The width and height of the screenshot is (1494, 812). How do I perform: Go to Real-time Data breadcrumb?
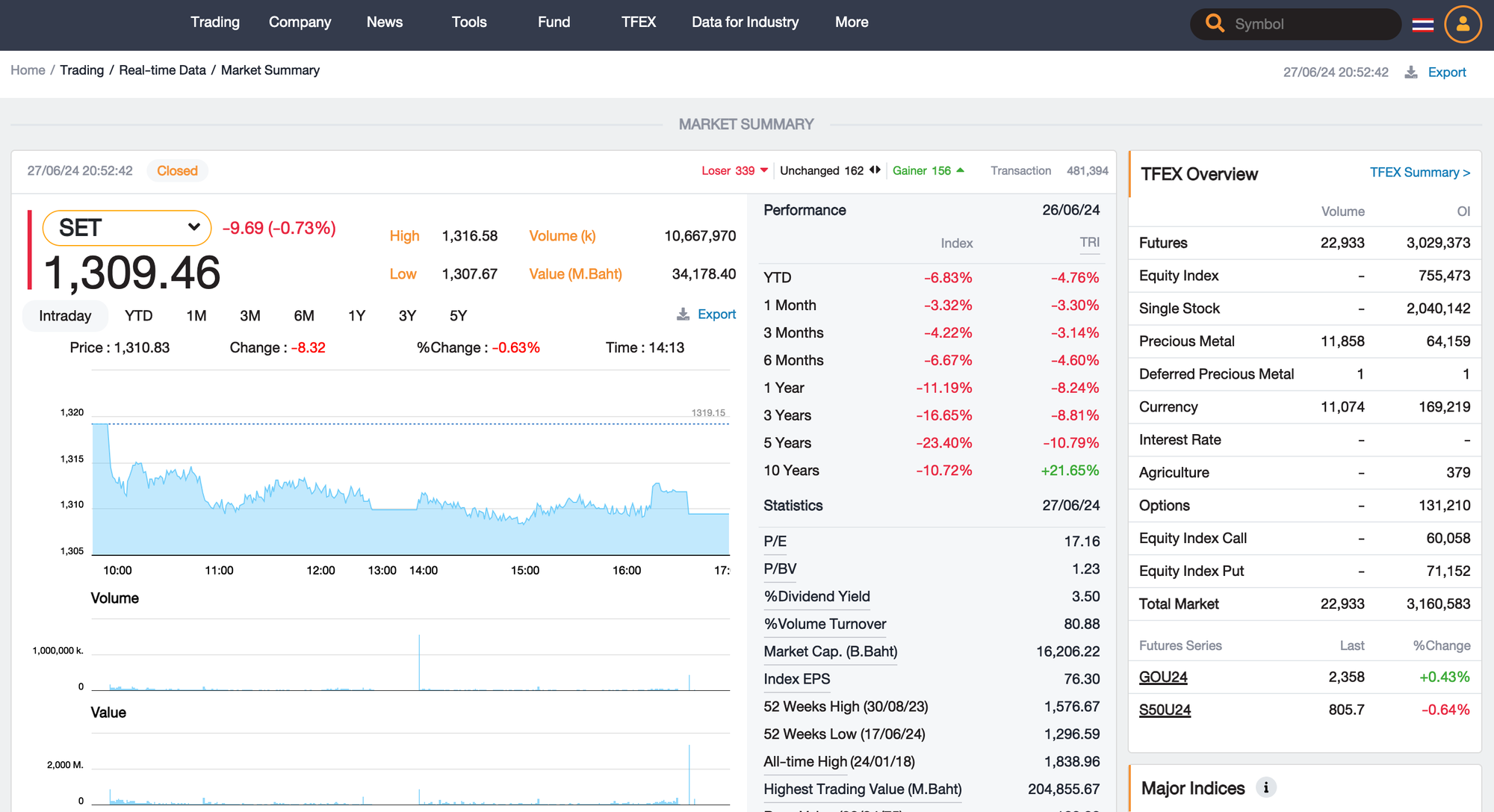click(162, 70)
